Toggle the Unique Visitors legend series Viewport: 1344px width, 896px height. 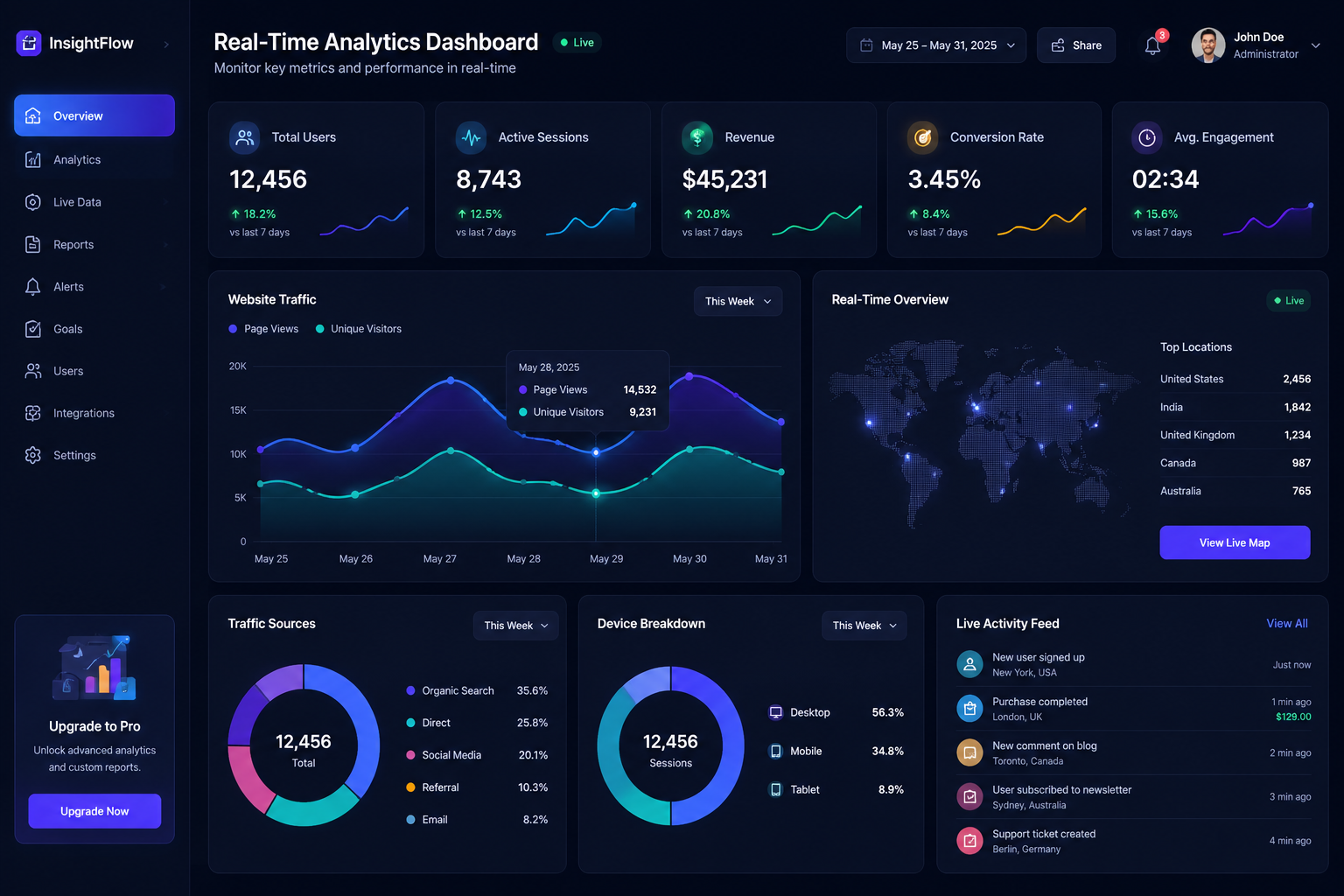[358, 329]
